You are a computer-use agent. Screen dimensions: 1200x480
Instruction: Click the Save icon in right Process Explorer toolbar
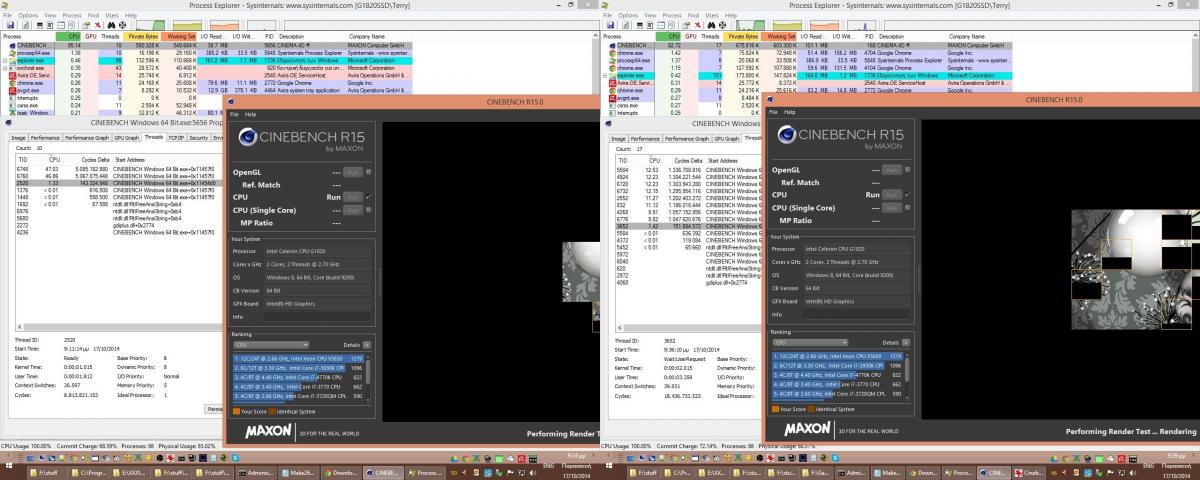click(610, 25)
